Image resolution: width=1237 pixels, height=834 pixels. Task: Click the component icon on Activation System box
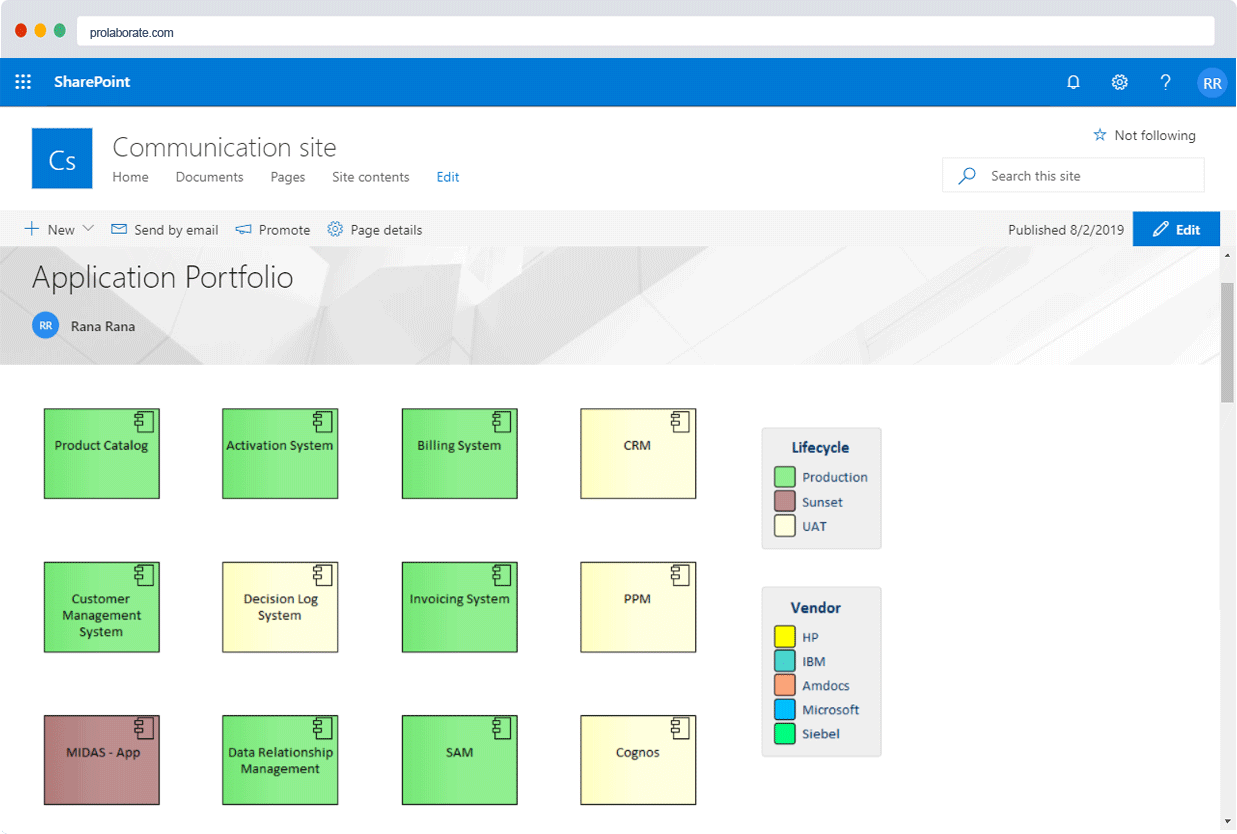(322, 421)
